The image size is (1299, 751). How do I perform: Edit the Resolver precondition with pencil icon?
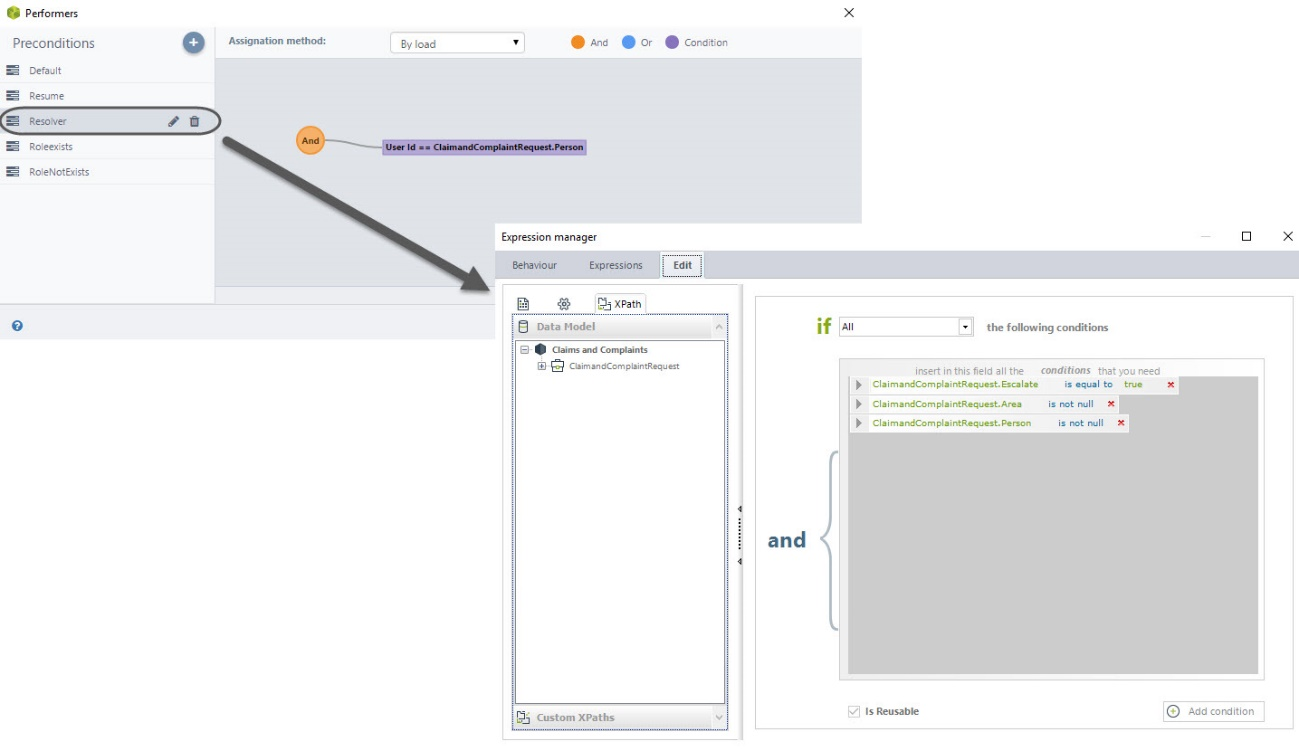[173, 121]
